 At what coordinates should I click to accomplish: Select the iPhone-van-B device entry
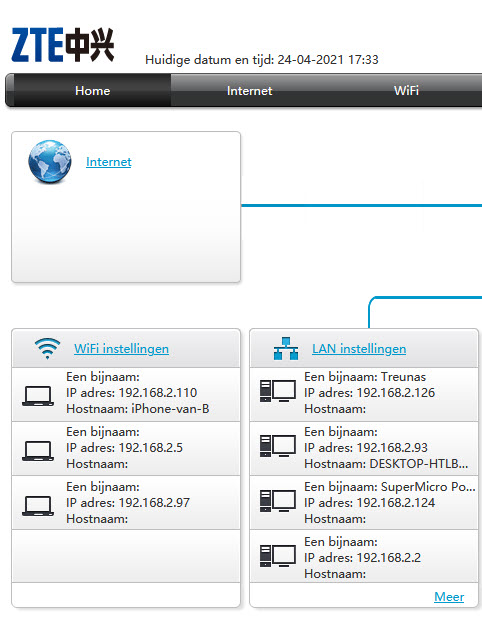tap(126, 394)
